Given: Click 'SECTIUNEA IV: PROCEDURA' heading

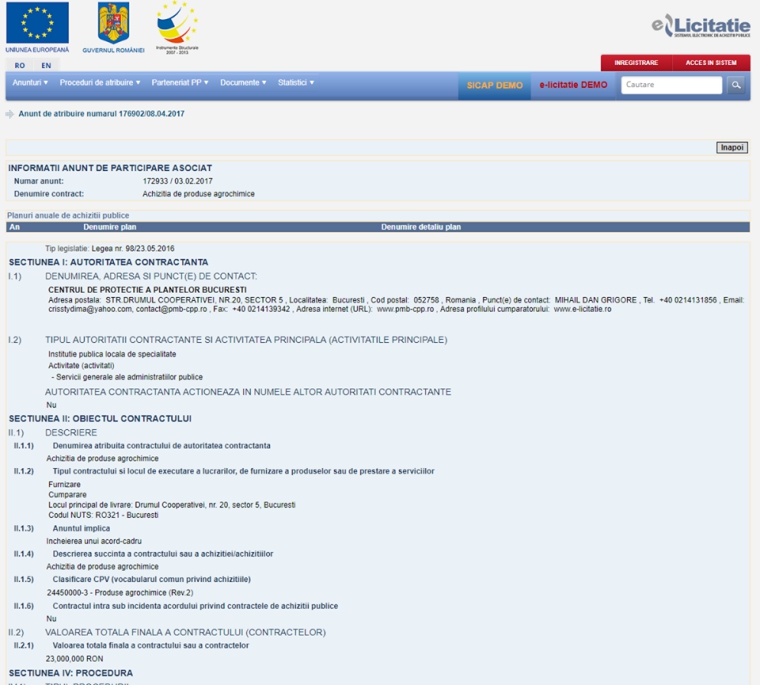Looking at the screenshot, I should [x=71, y=673].
